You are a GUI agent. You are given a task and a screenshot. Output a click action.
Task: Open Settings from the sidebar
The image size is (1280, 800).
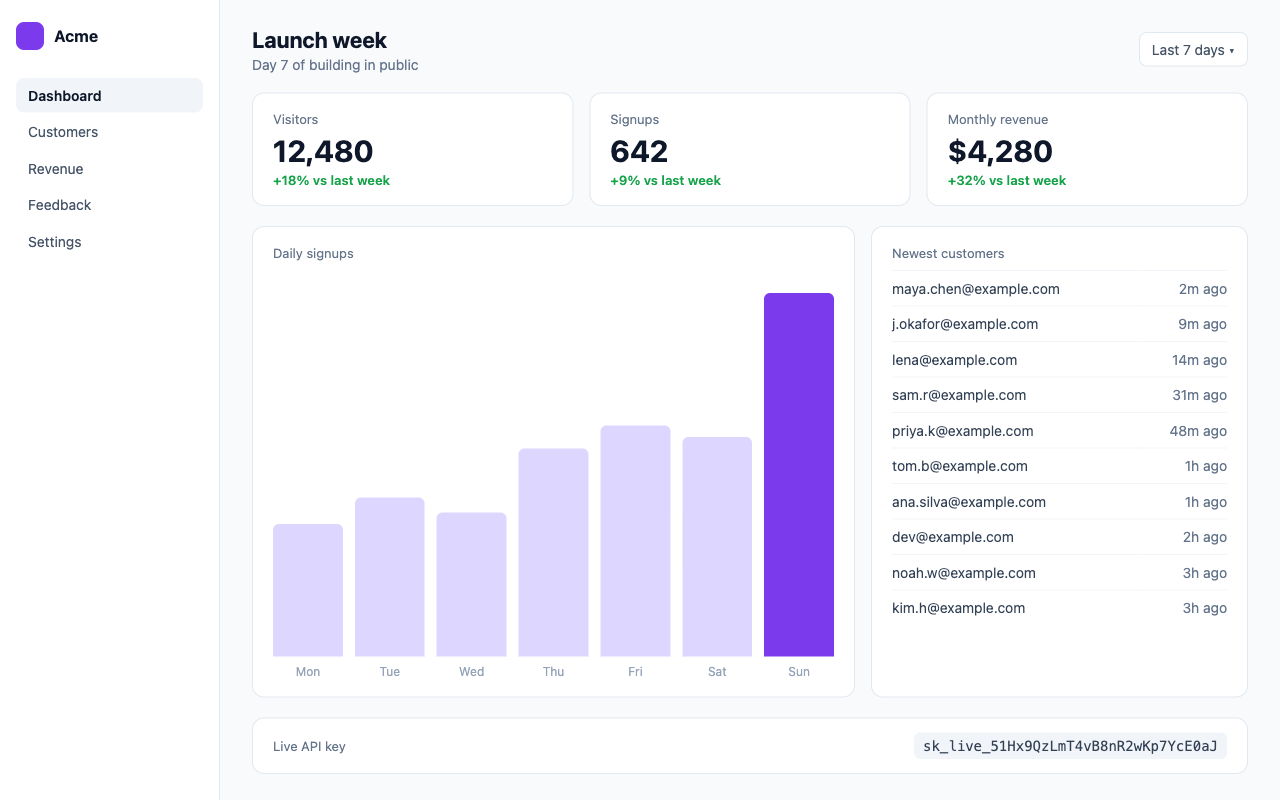109,242
